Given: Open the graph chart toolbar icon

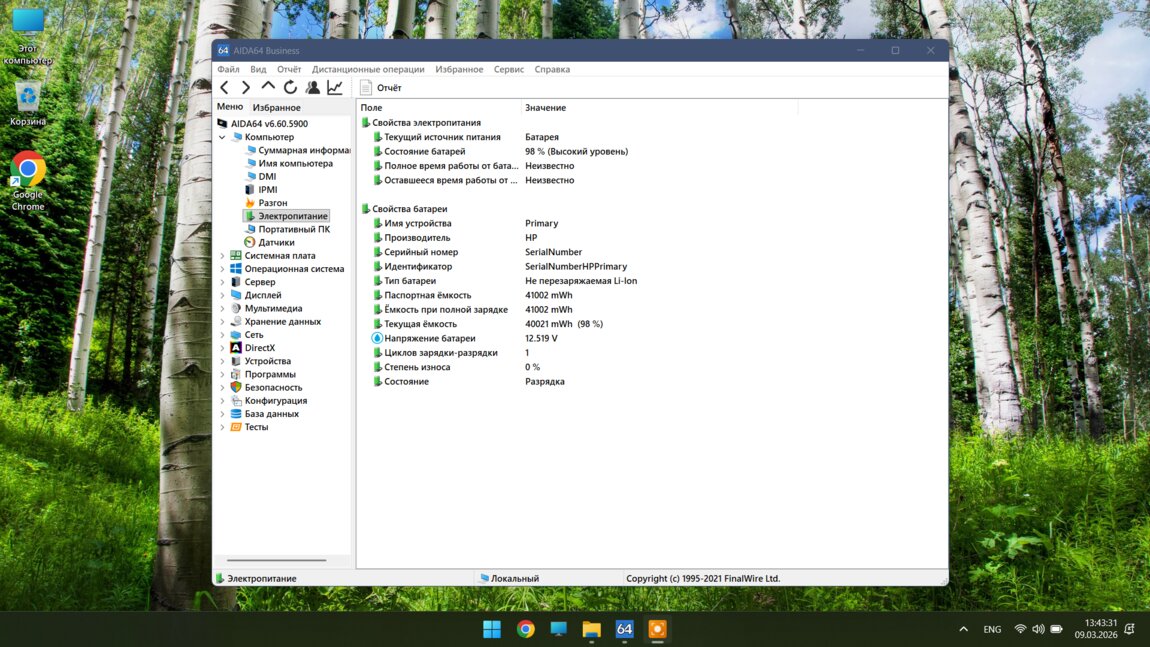Looking at the screenshot, I should click(x=335, y=88).
